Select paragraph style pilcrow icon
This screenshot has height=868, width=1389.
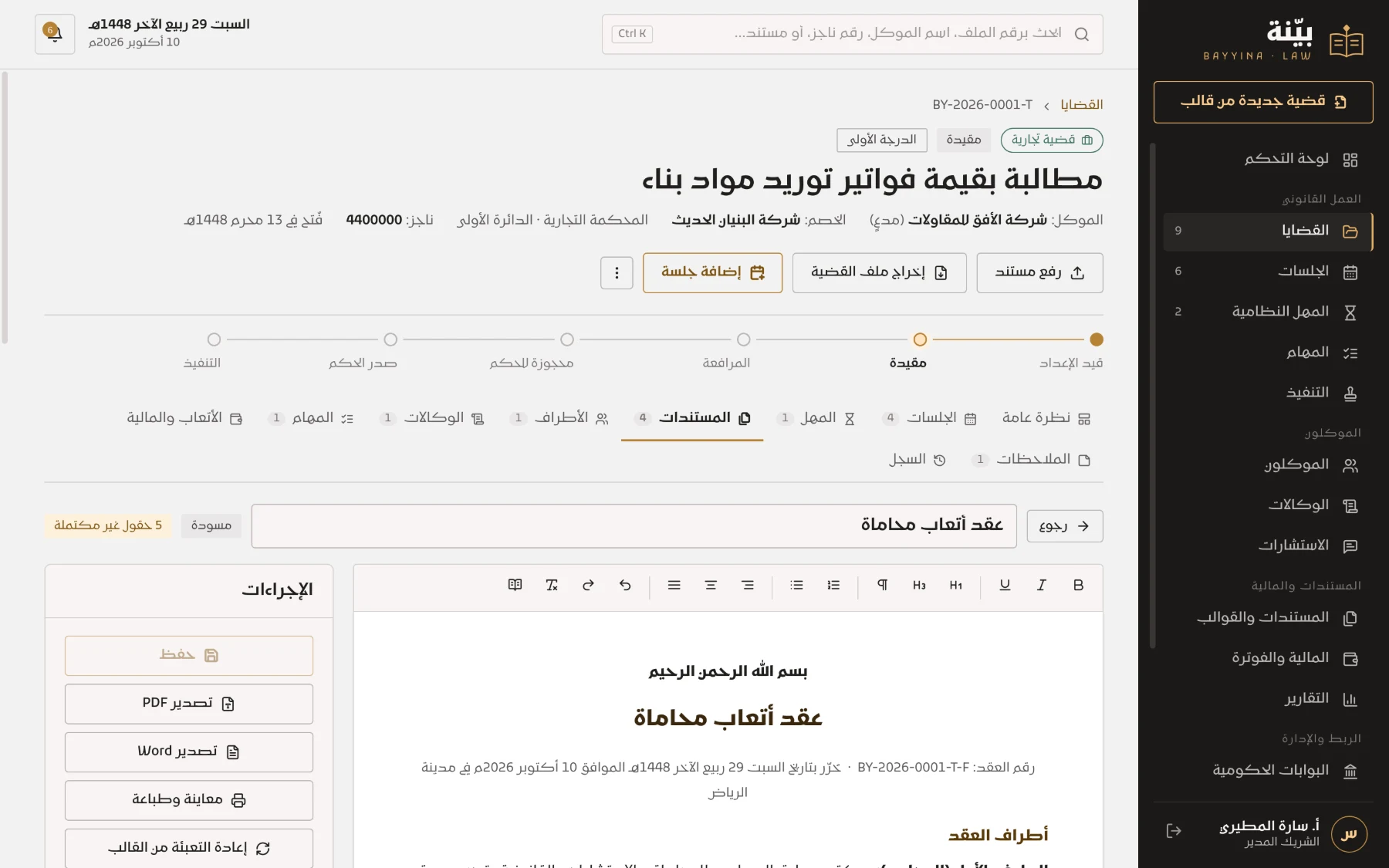click(882, 586)
